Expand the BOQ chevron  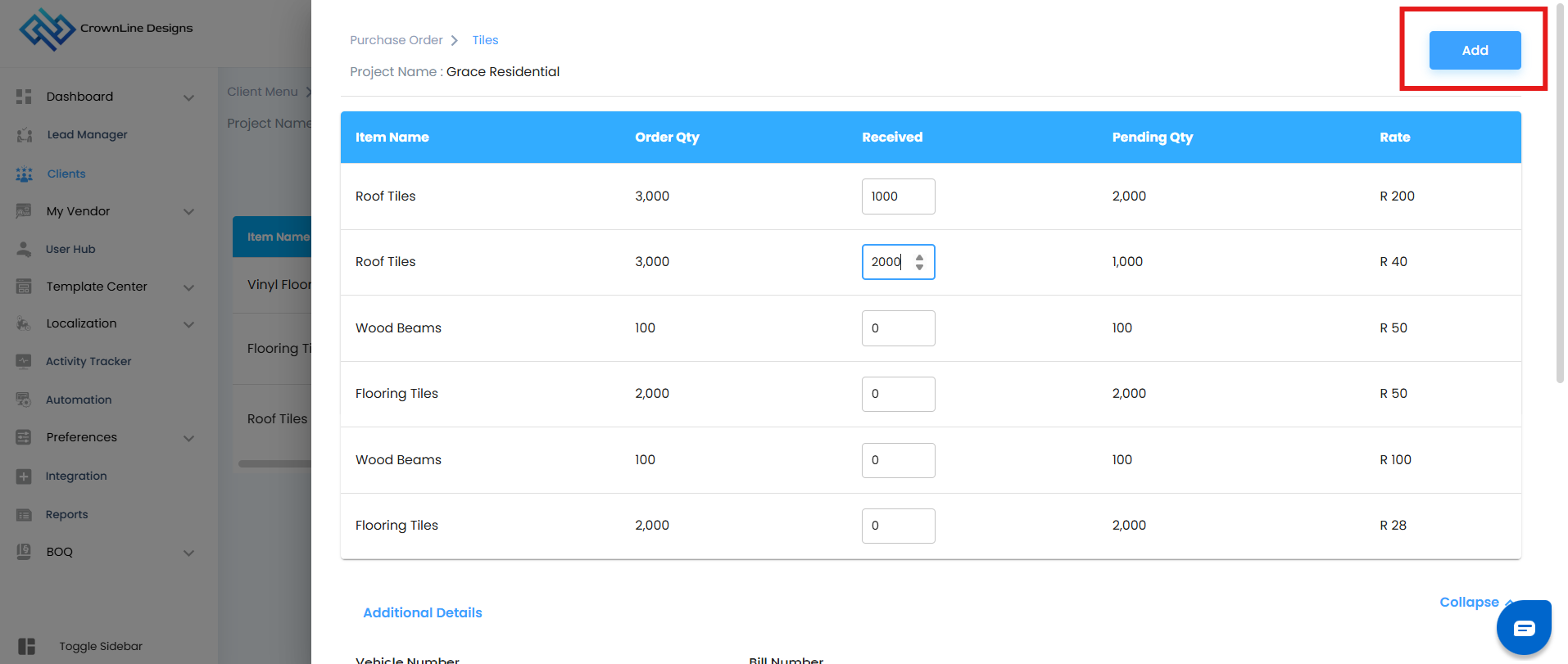189,553
